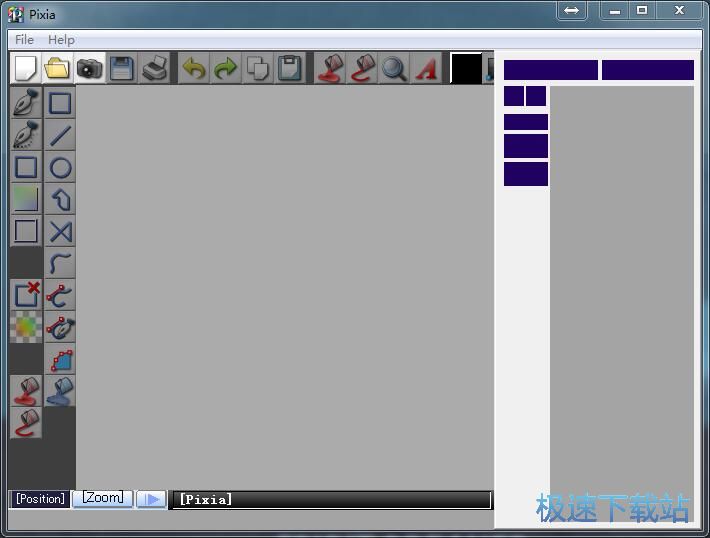Undo with the yellow arrow

point(194,68)
